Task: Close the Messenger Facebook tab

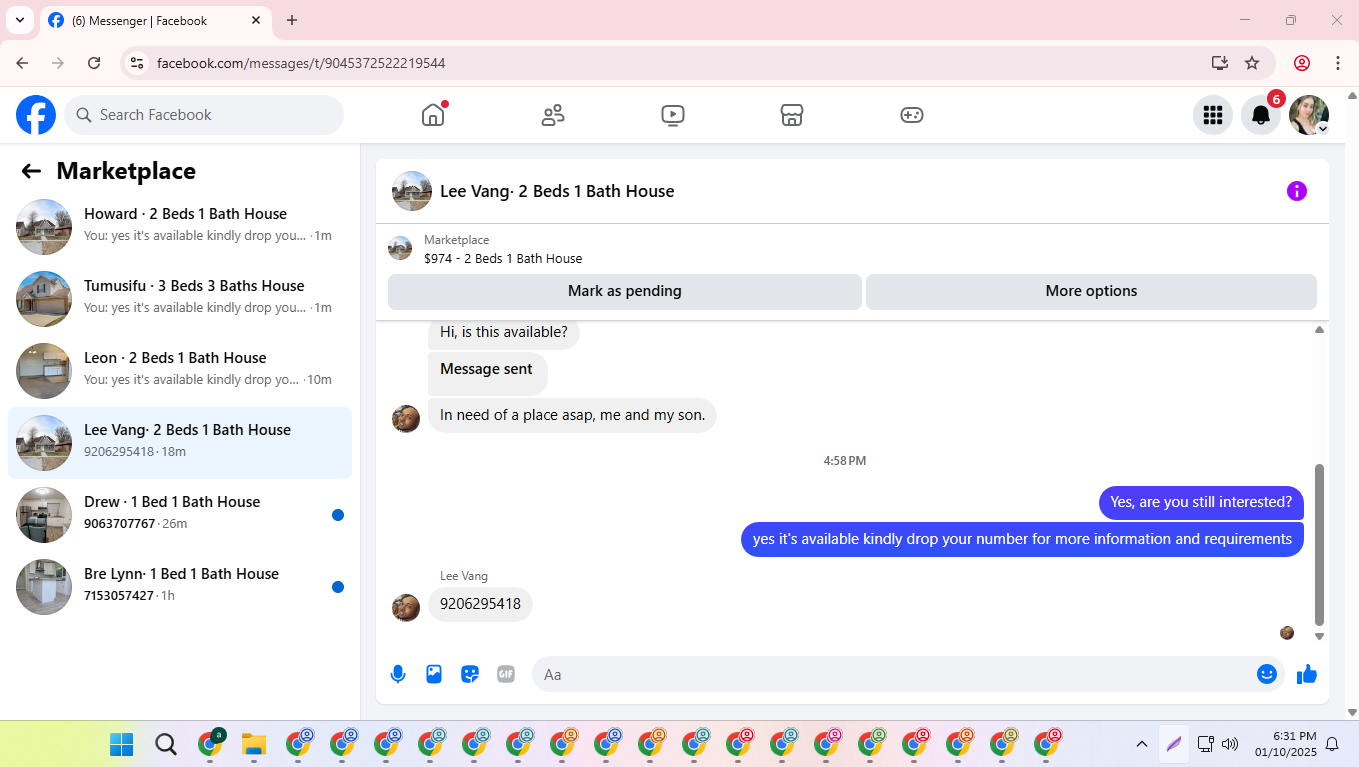Action: (x=257, y=20)
